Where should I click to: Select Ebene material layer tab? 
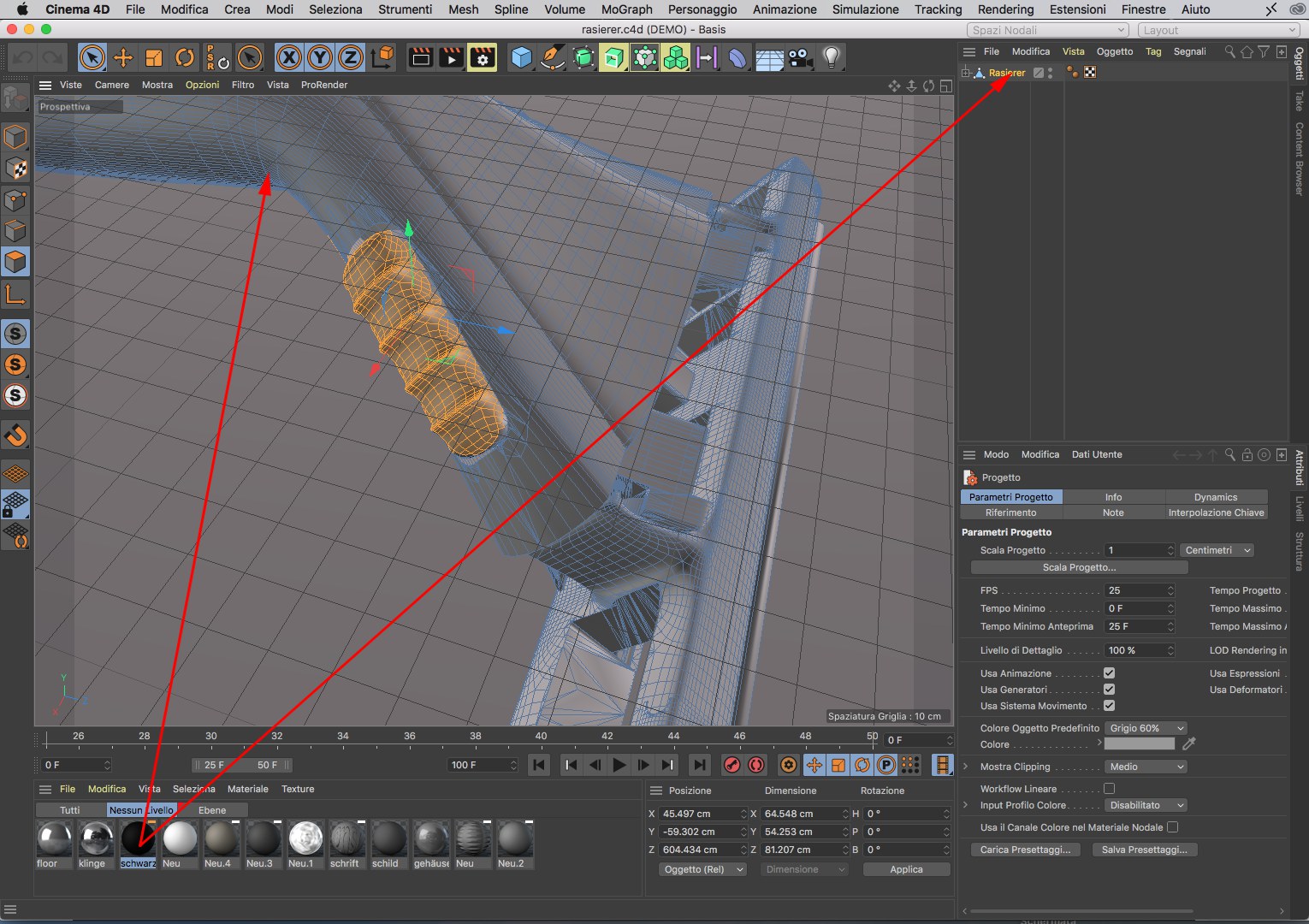212,810
